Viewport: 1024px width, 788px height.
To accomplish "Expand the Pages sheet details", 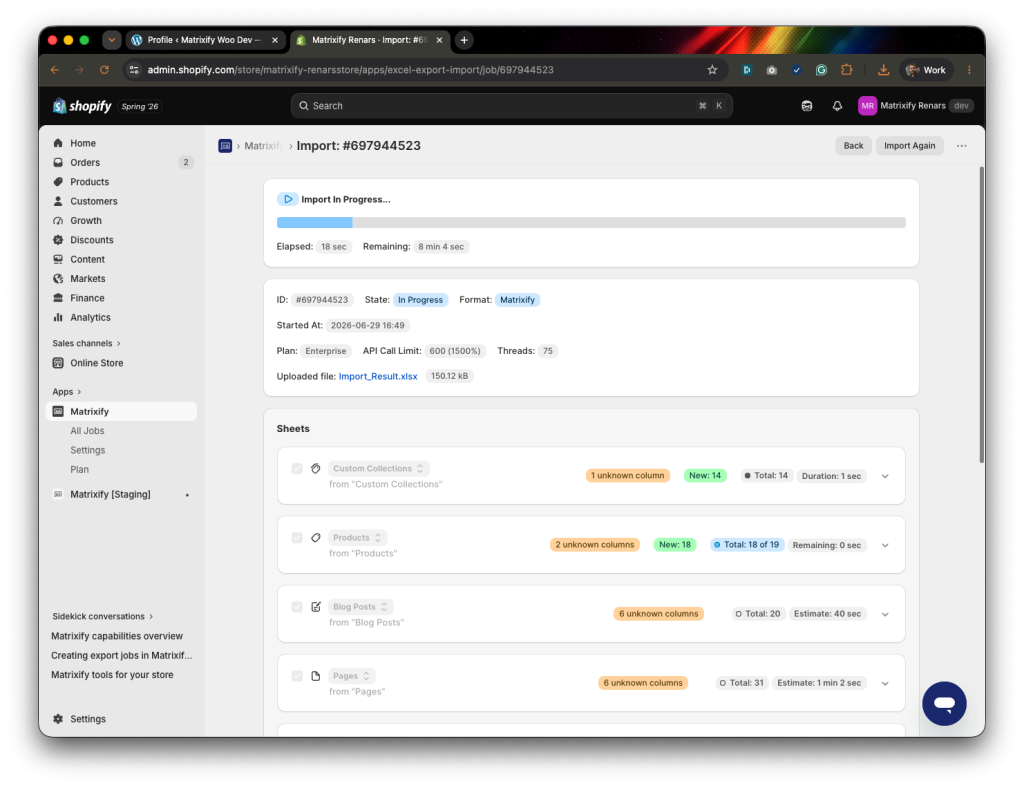I will 886,684.
